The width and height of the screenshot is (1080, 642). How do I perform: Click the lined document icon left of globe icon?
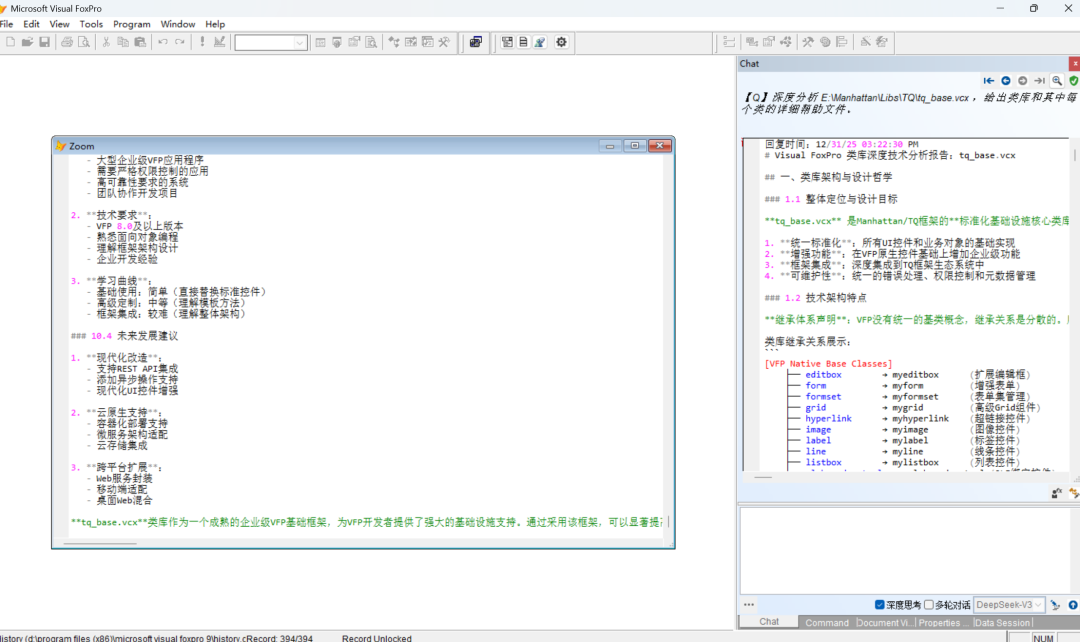coord(523,42)
